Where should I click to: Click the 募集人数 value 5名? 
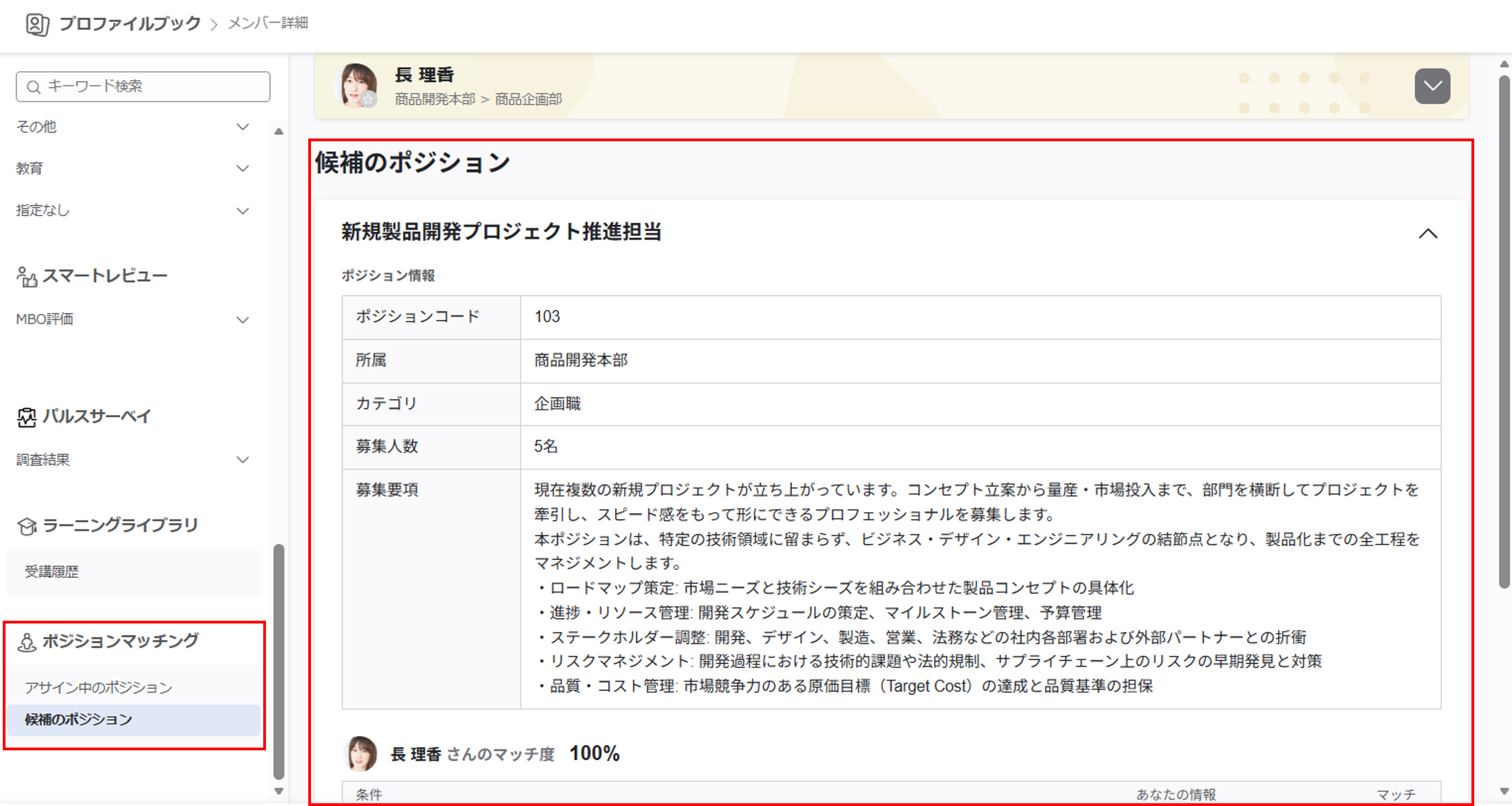(x=546, y=447)
